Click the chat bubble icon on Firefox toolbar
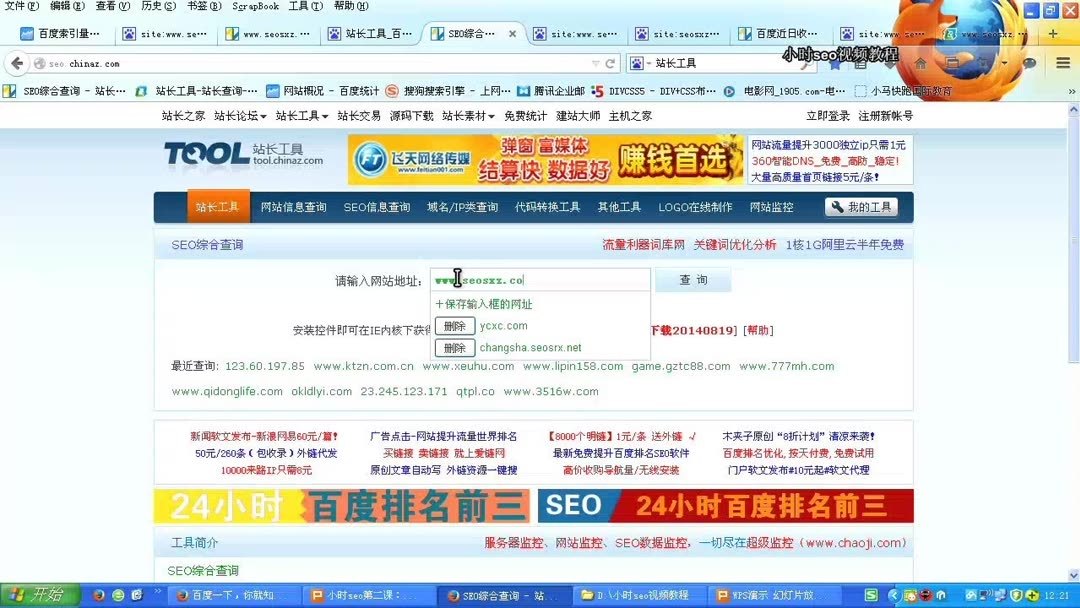Screen dimensions: 1080x608 (1029, 62)
